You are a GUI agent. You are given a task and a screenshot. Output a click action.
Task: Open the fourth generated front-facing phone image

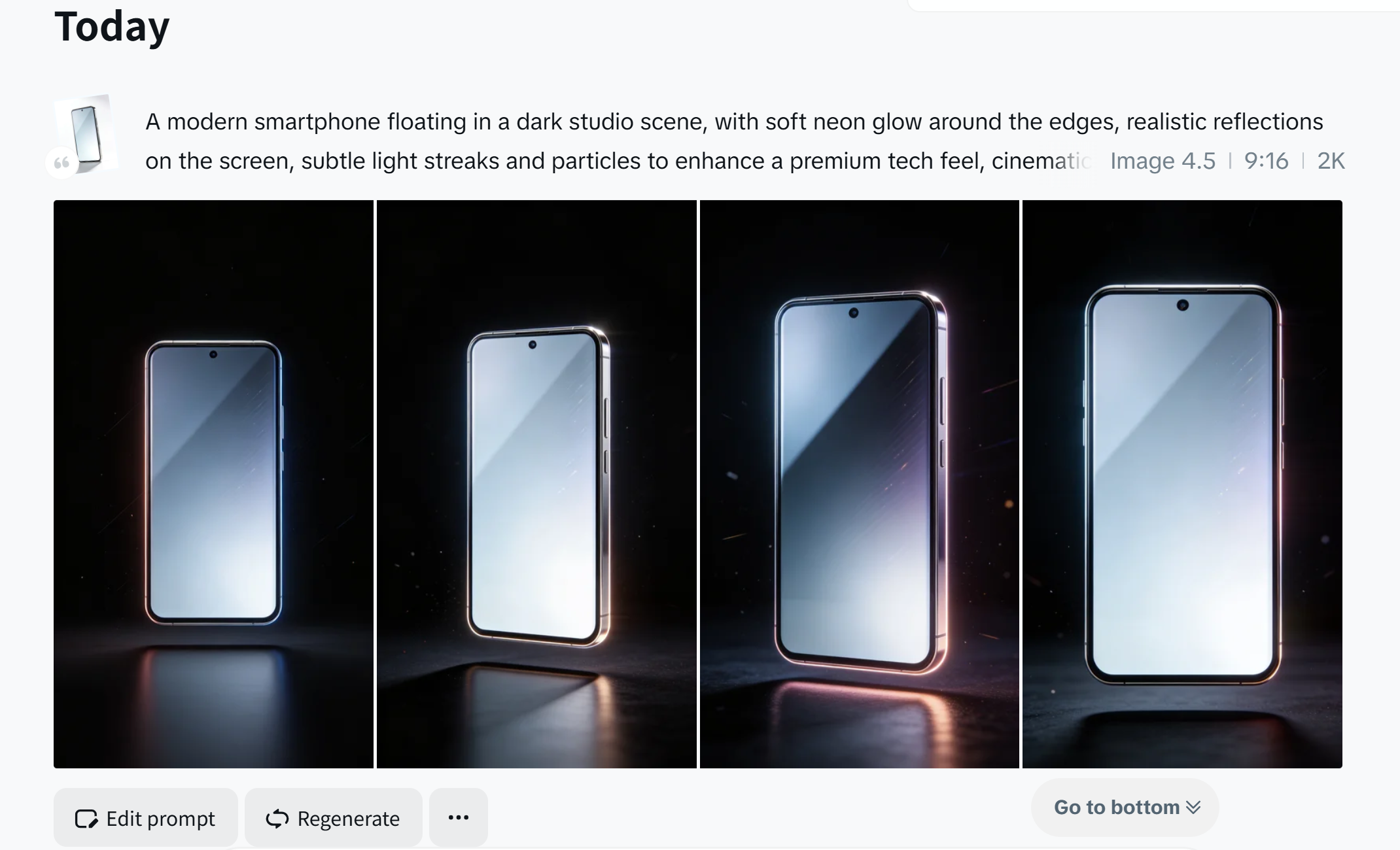(1182, 484)
